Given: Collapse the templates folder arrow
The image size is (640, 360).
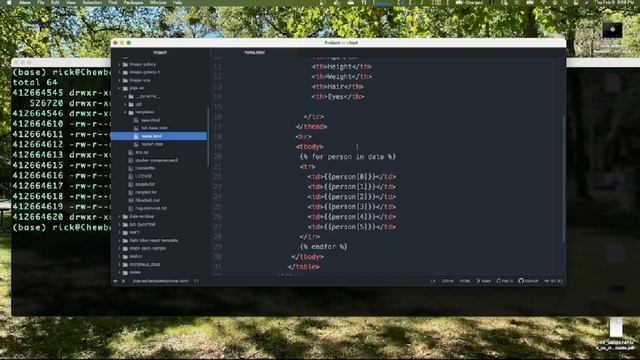Looking at the screenshot, I should 125,112.
